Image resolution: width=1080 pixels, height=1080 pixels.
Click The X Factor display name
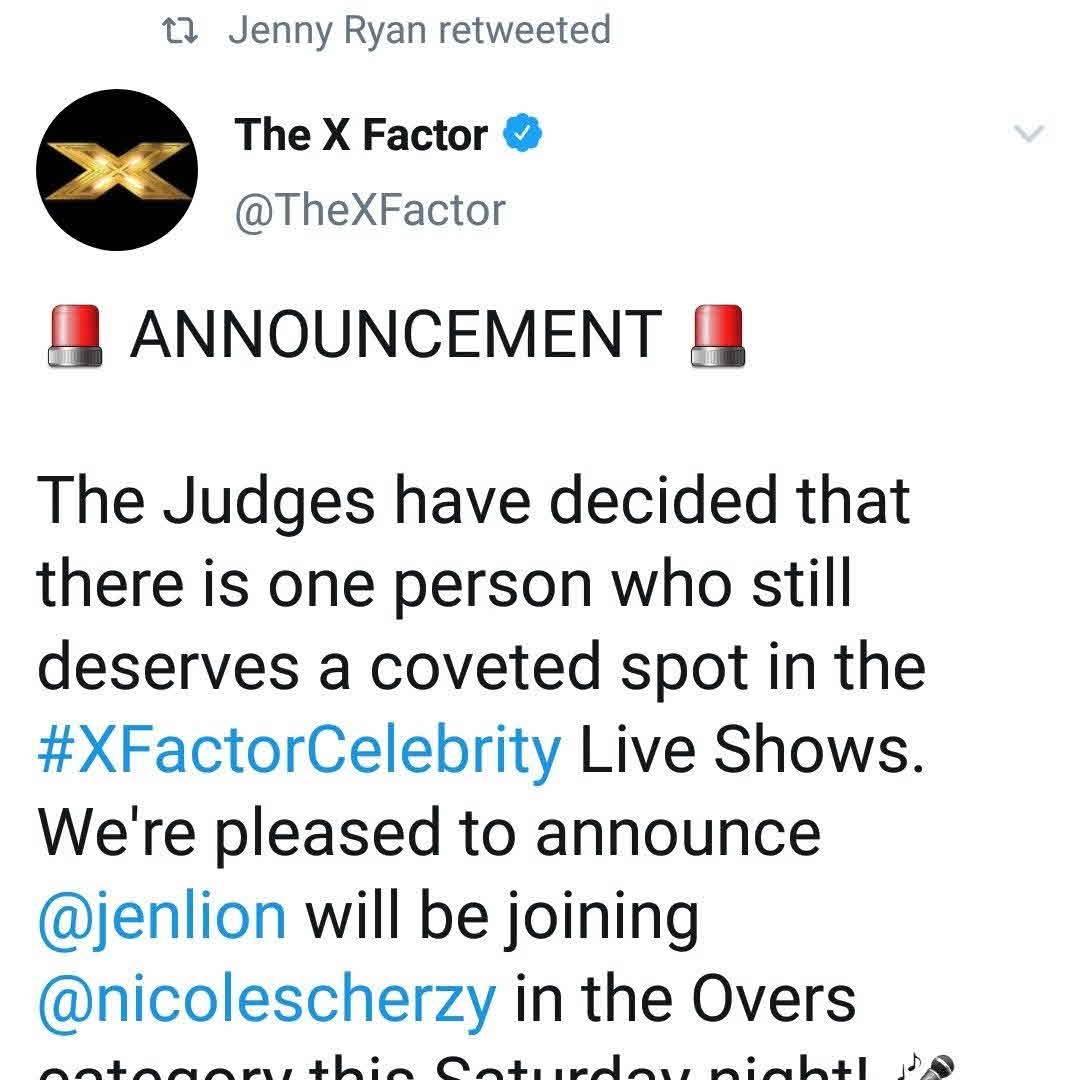click(362, 135)
